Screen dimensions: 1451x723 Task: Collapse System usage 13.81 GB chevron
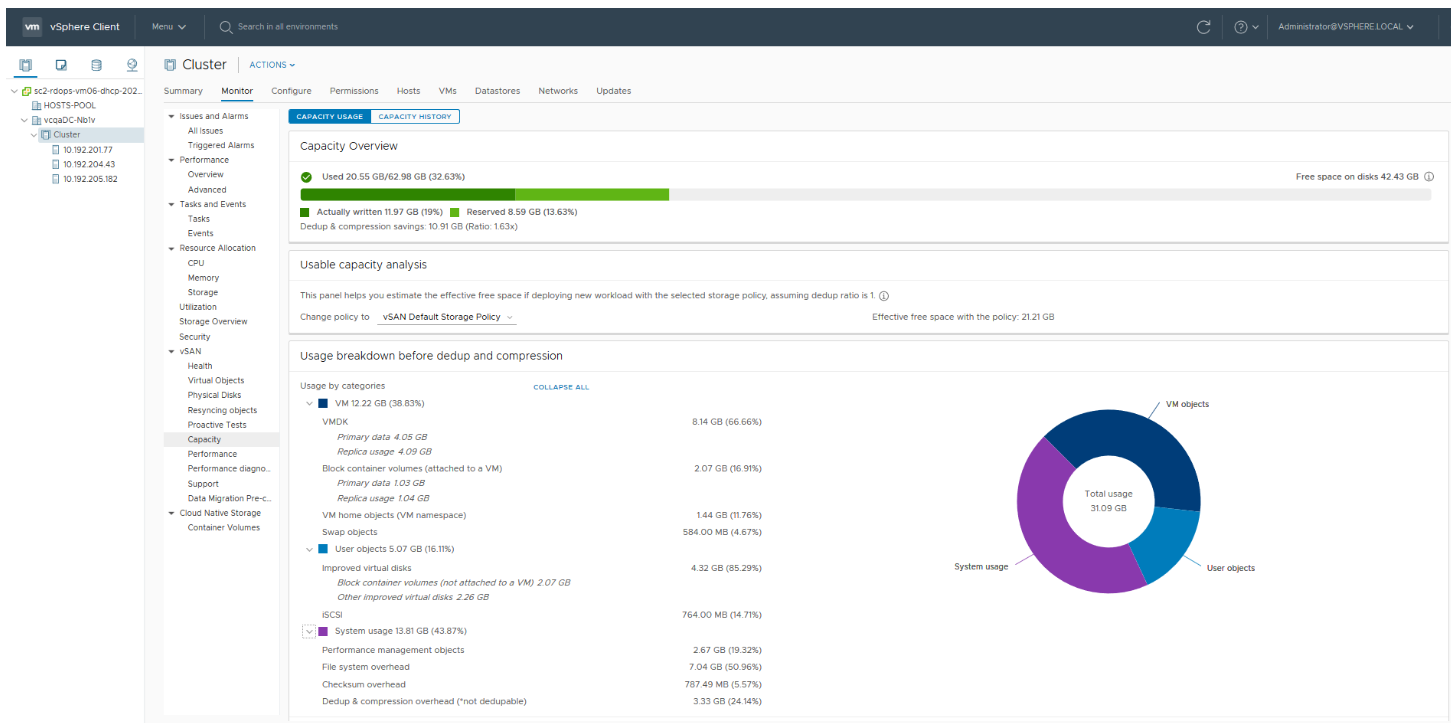[309, 631]
